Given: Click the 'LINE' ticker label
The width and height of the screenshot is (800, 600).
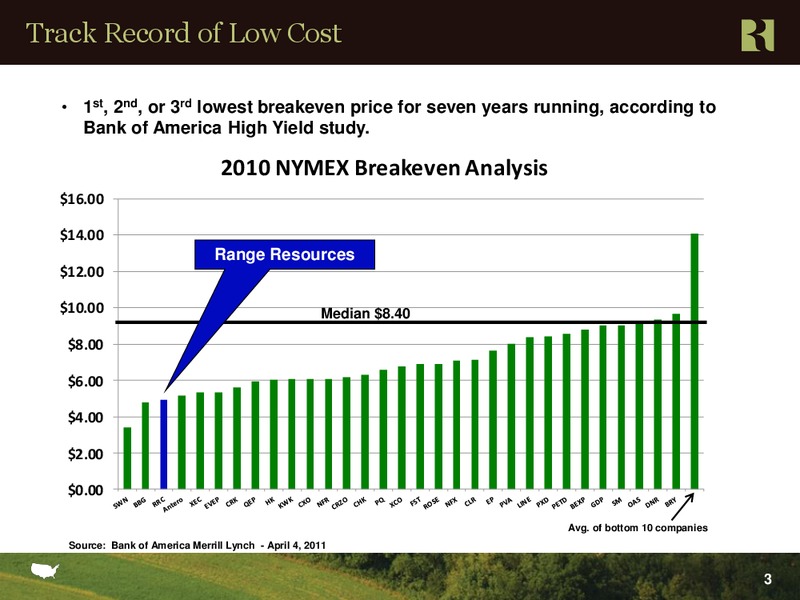Looking at the screenshot, I should click(x=524, y=503).
